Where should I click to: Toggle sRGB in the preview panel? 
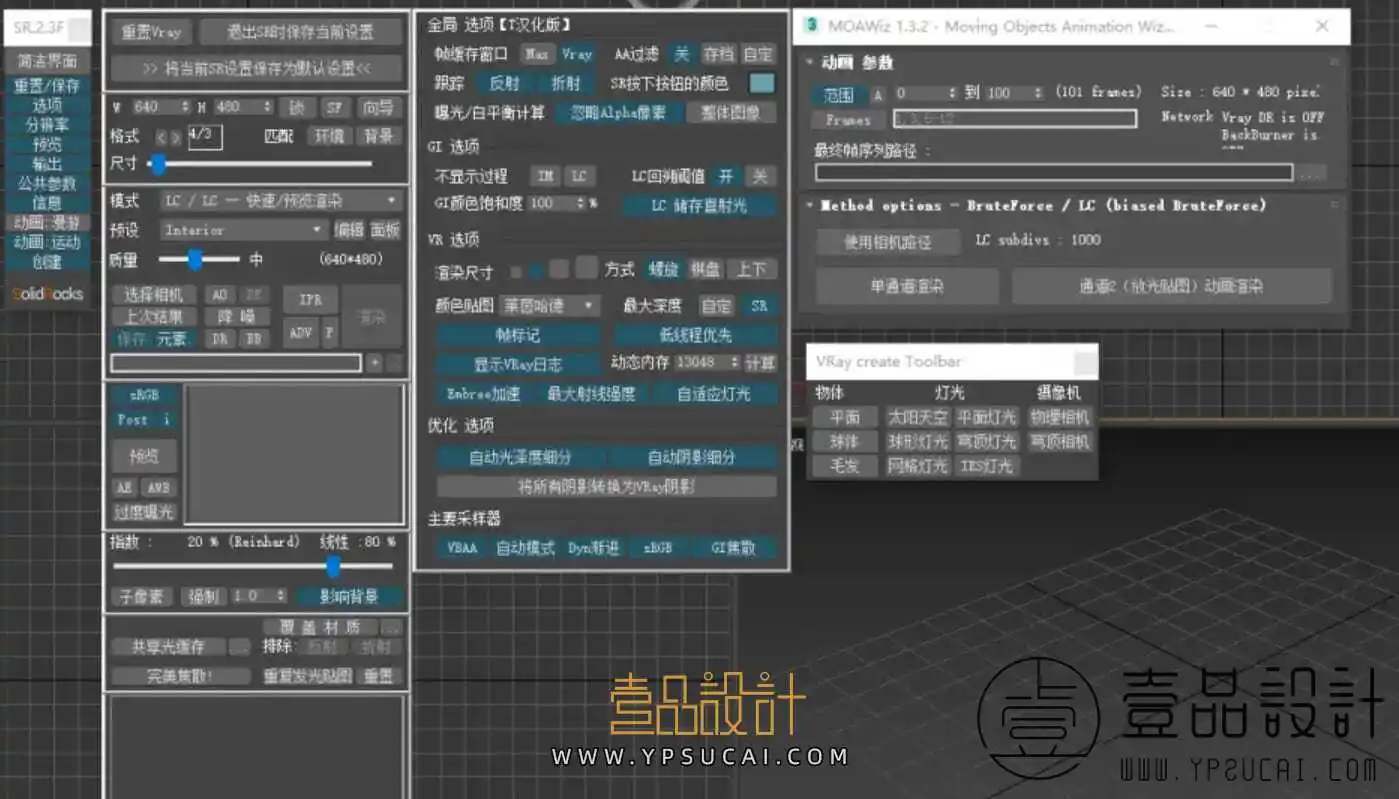[x=144, y=395]
